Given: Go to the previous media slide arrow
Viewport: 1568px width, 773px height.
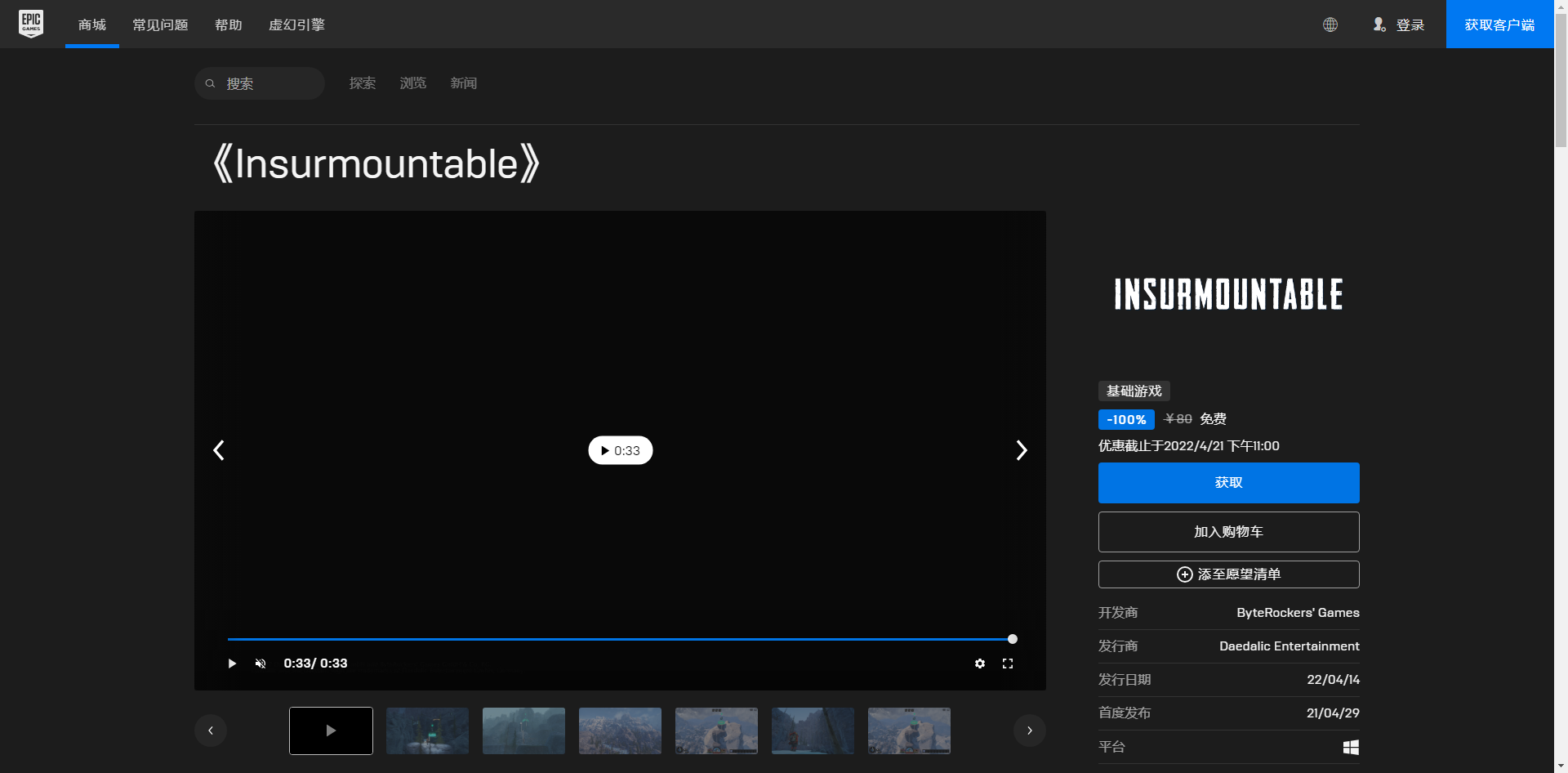Looking at the screenshot, I should coord(219,450).
